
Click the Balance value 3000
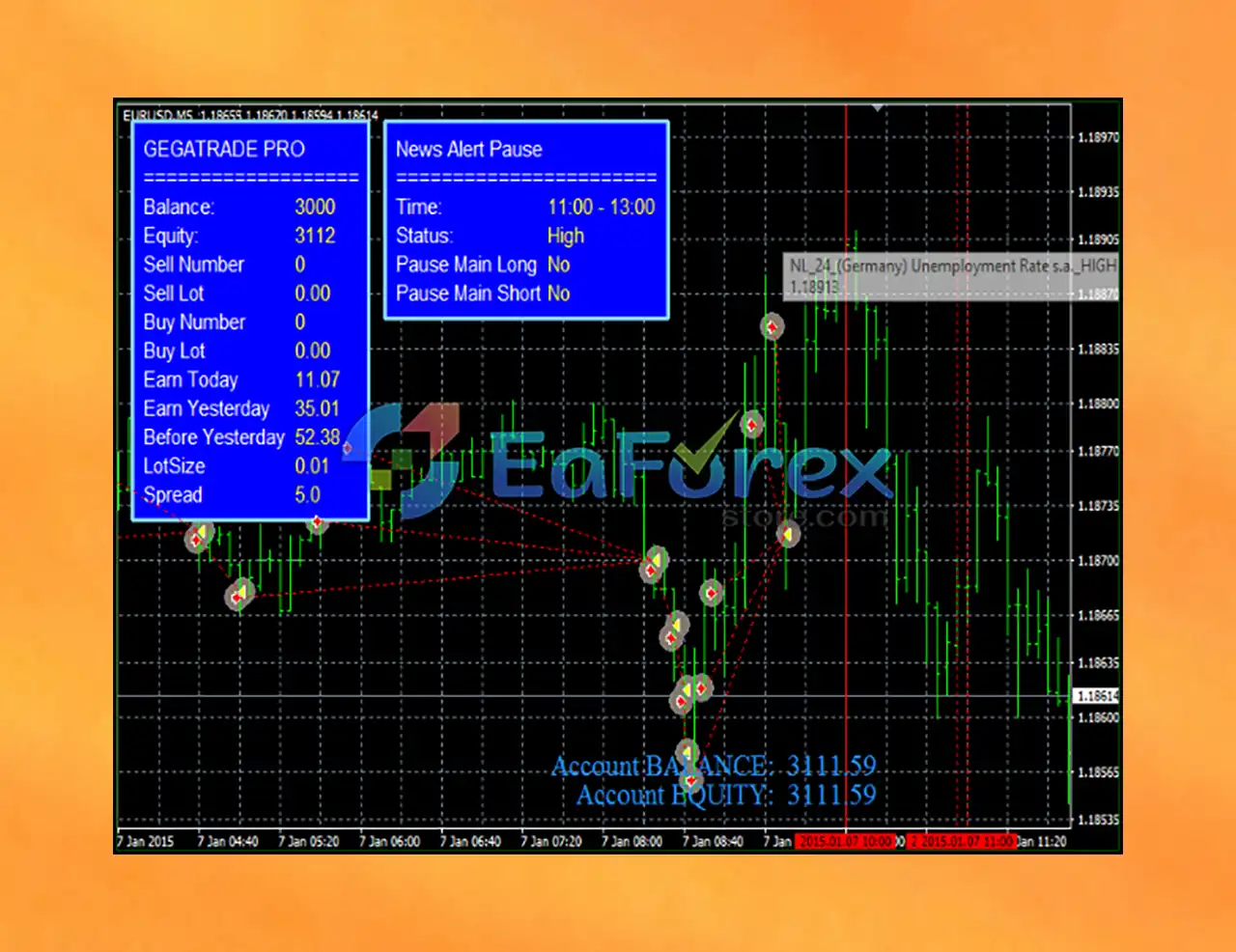315,207
